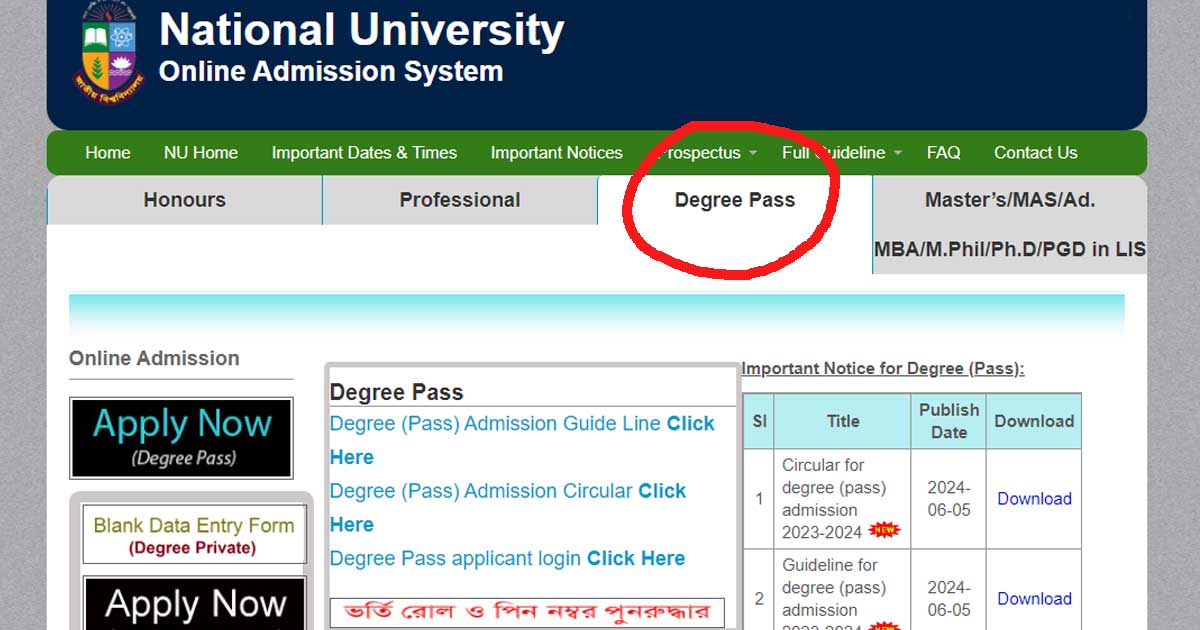Click the National University header title
This screenshot has width=1200, height=630.
(x=361, y=29)
